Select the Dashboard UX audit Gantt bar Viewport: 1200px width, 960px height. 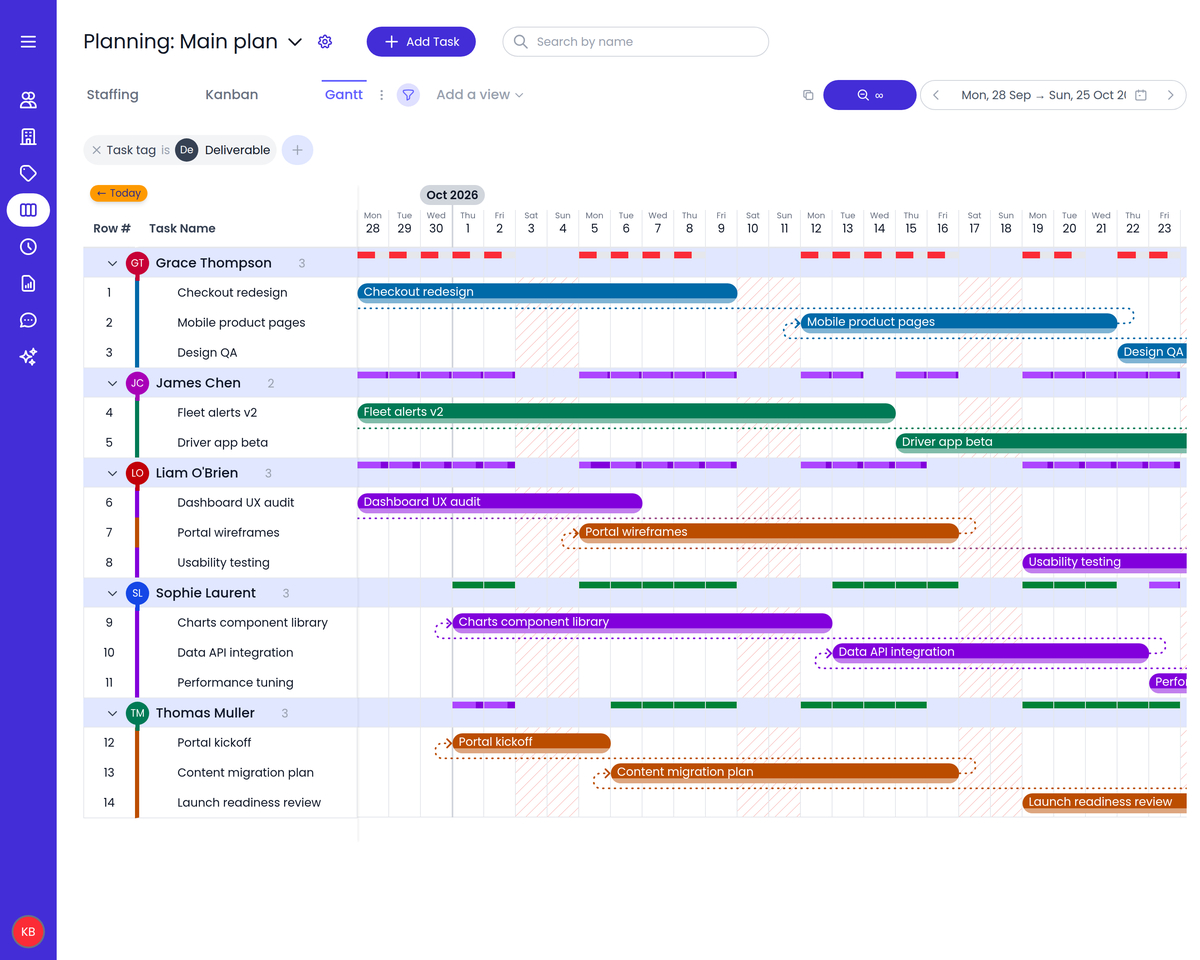click(500, 502)
